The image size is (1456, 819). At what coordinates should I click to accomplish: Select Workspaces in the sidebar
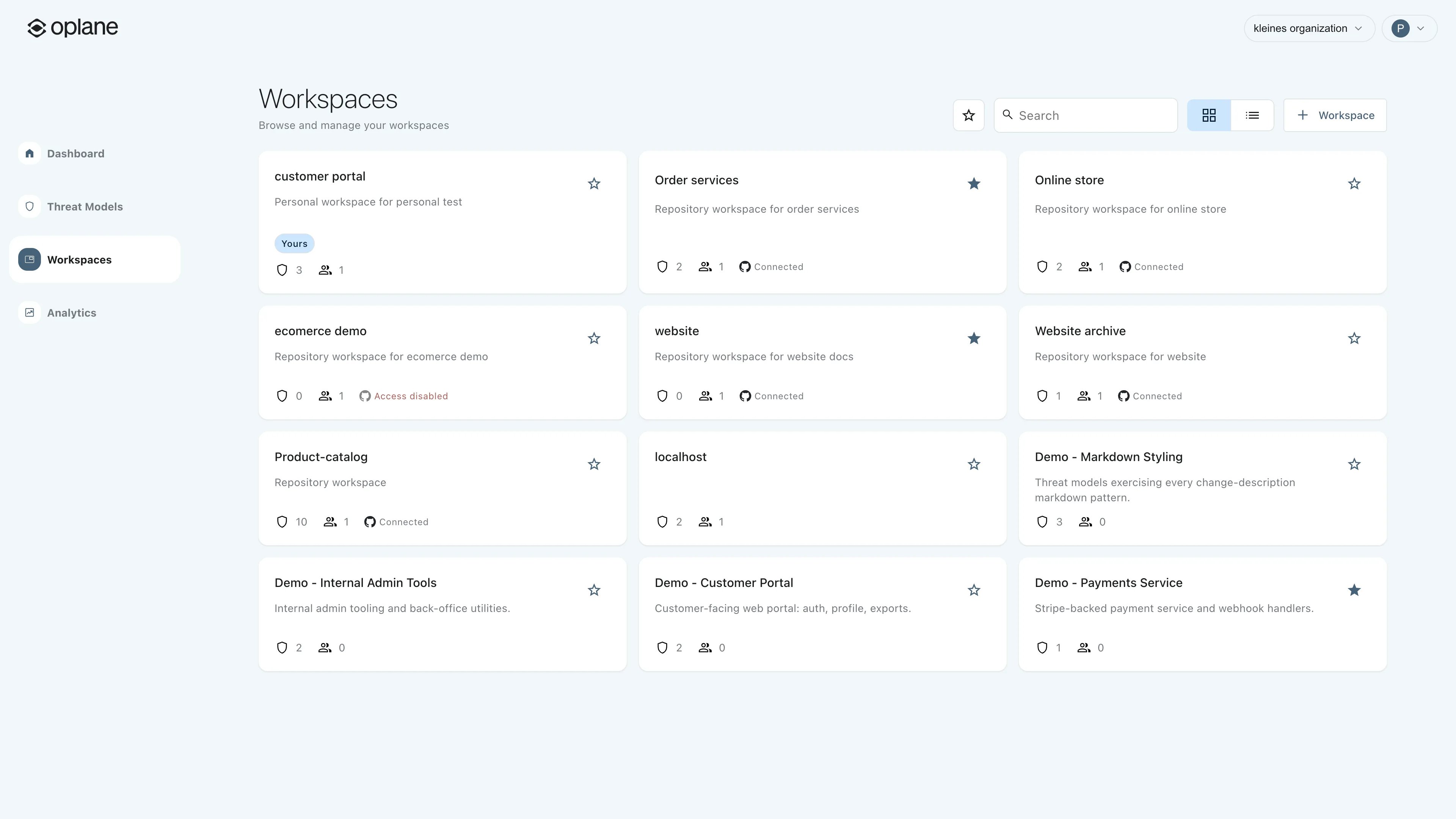(94, 259)
